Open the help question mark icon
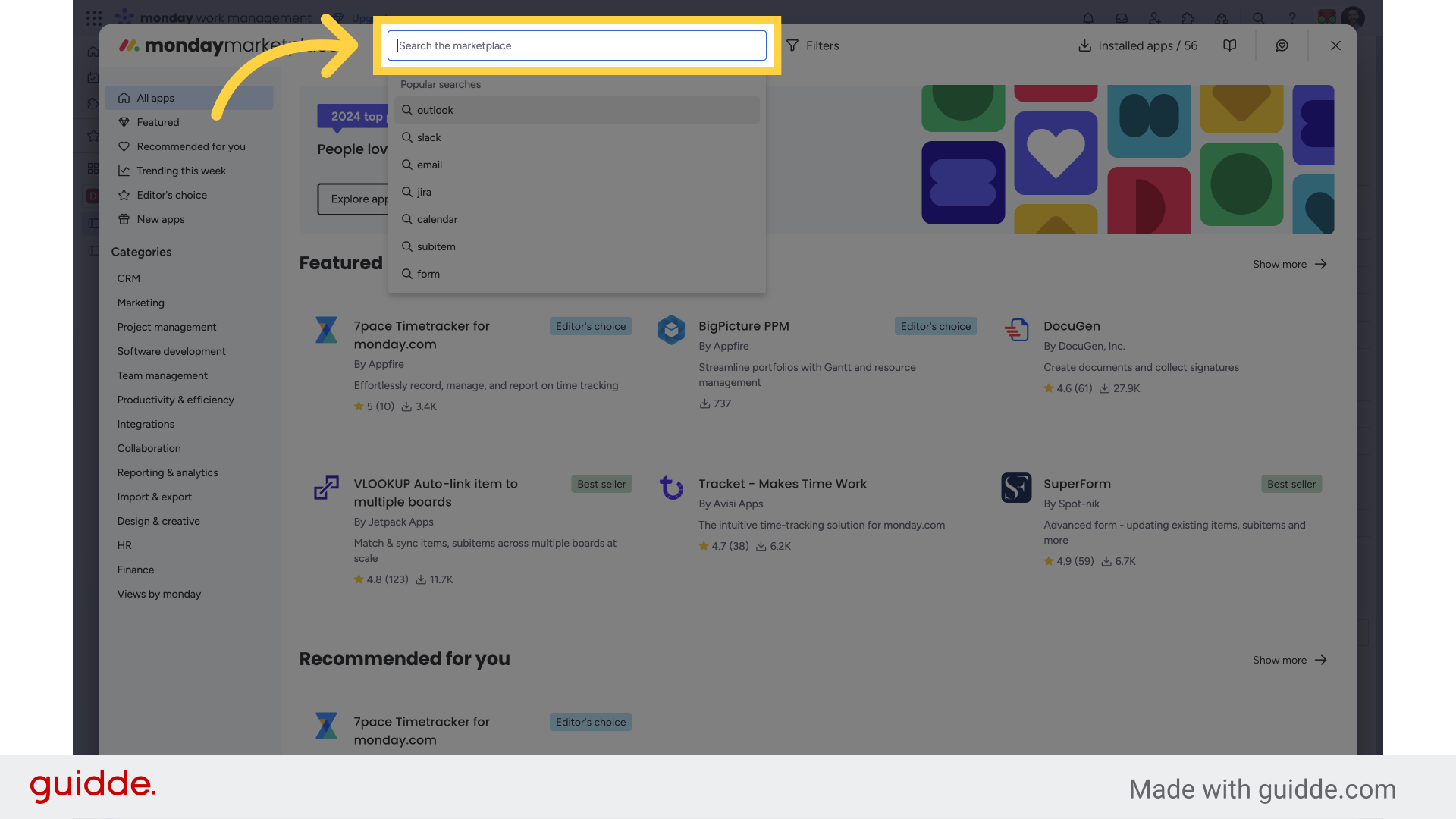1456x819 pixels. click(1292, 17)
